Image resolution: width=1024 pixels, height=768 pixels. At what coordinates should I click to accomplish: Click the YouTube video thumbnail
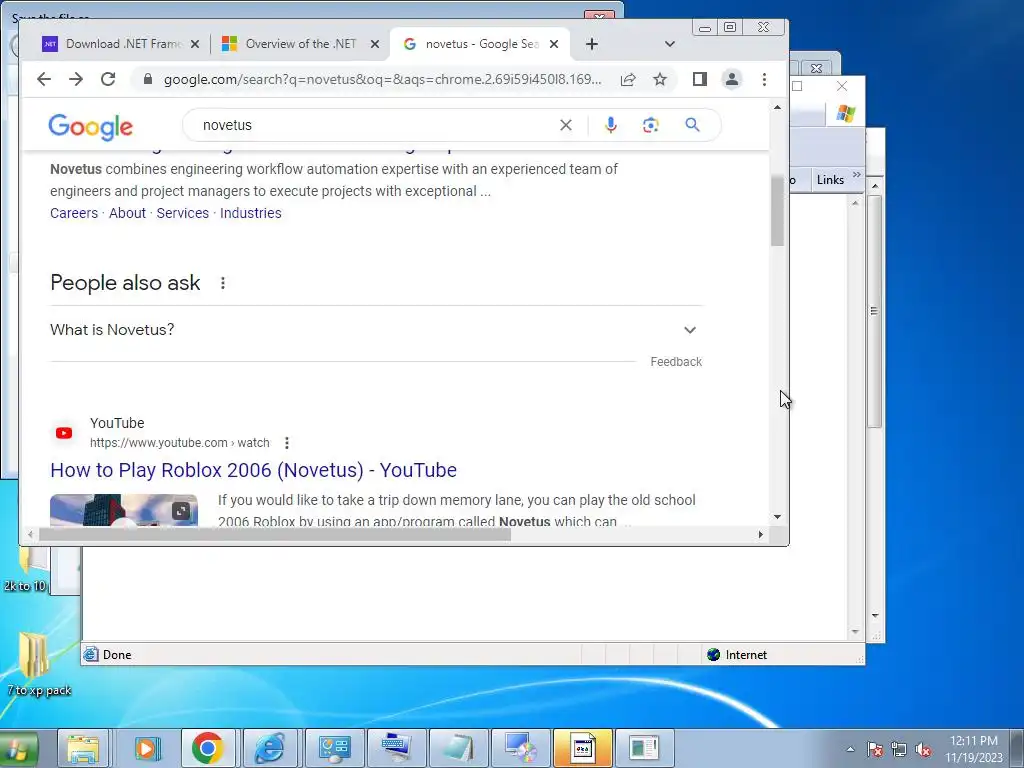124,510
